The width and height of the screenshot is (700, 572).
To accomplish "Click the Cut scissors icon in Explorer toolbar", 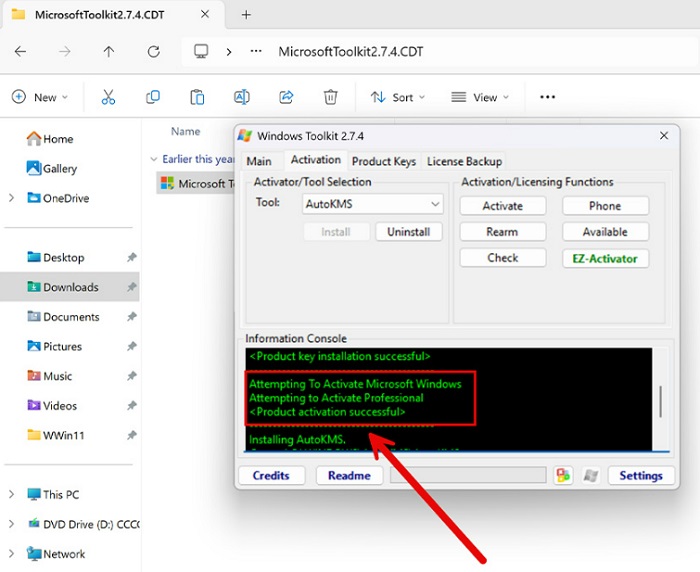I will pos(108,97).
